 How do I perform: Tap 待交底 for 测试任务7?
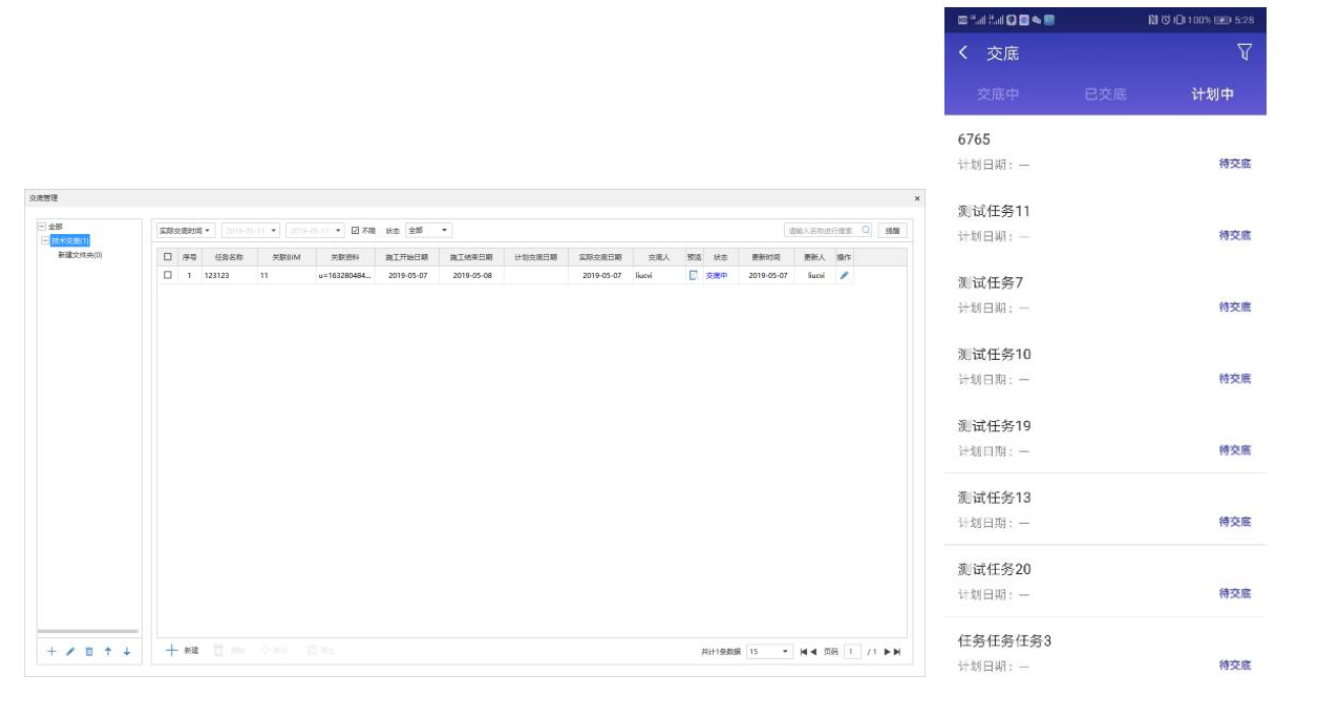pos(1235,307)
